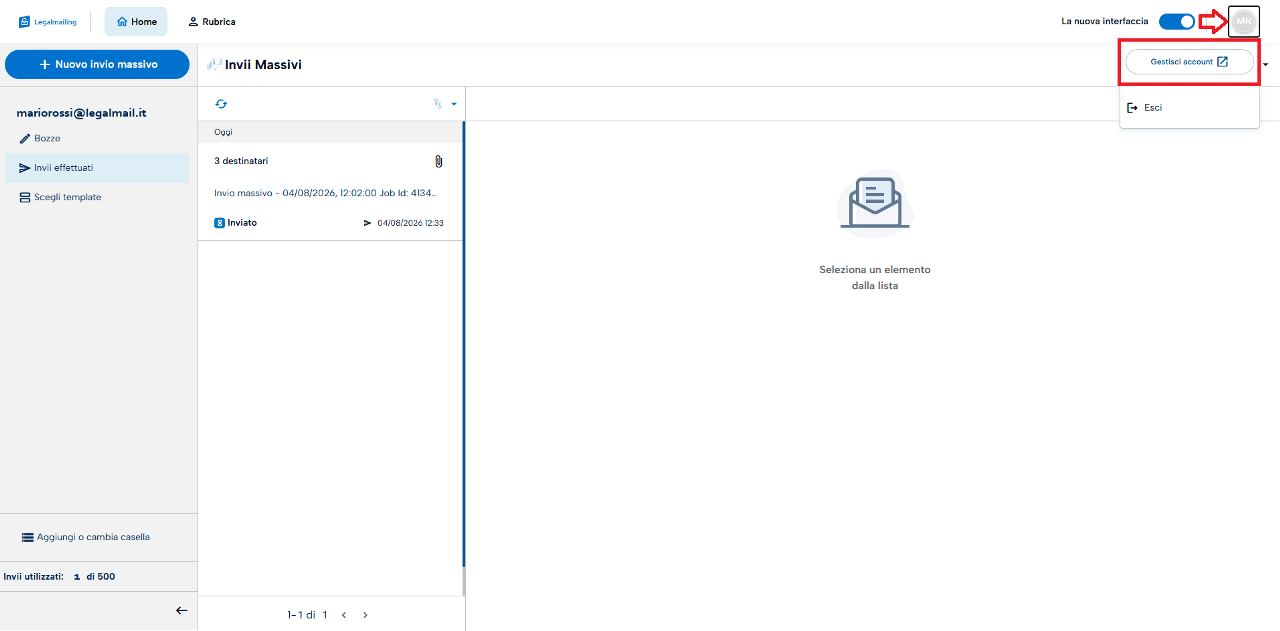Image resolution: width=1280 pixels, height=631 pixels.
Task: Open the Invio massivo item with 3 destinatari
Action: [x=330, y=192]
